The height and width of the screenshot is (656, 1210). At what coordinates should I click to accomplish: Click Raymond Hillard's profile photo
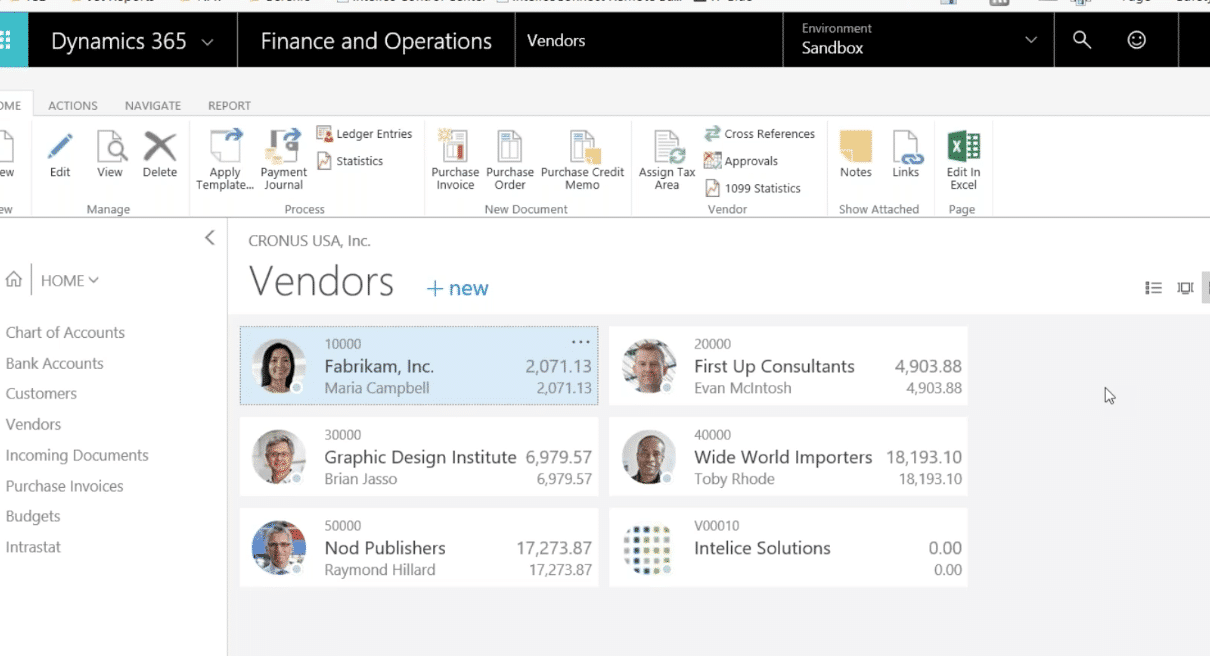278,548
